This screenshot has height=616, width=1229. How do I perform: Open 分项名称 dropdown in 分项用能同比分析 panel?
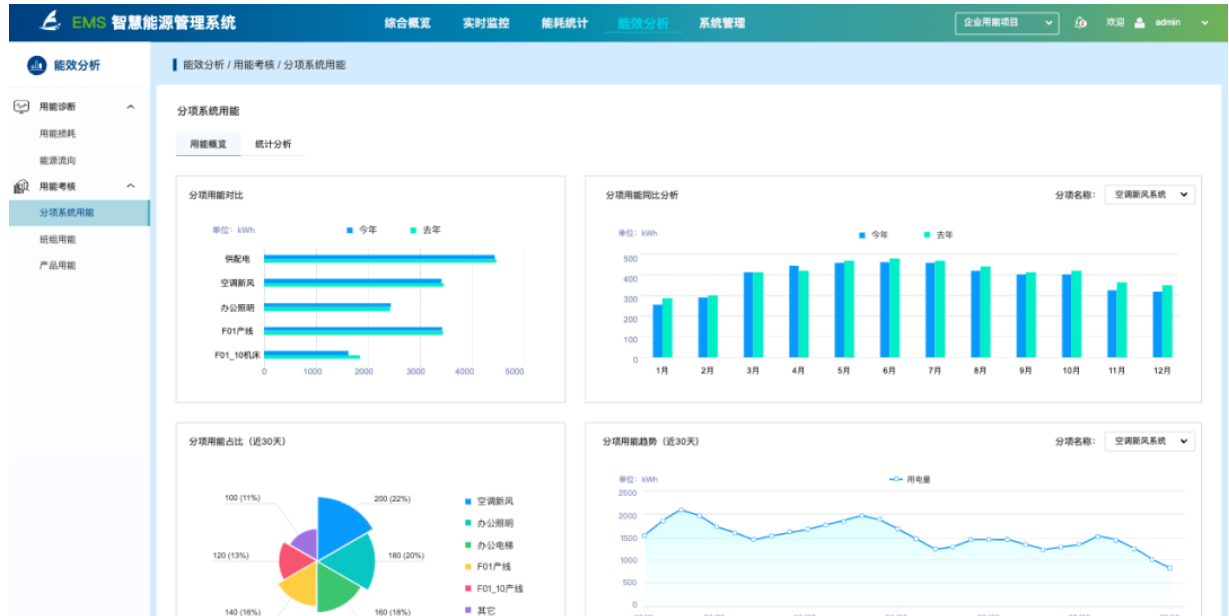[1149, 195]
